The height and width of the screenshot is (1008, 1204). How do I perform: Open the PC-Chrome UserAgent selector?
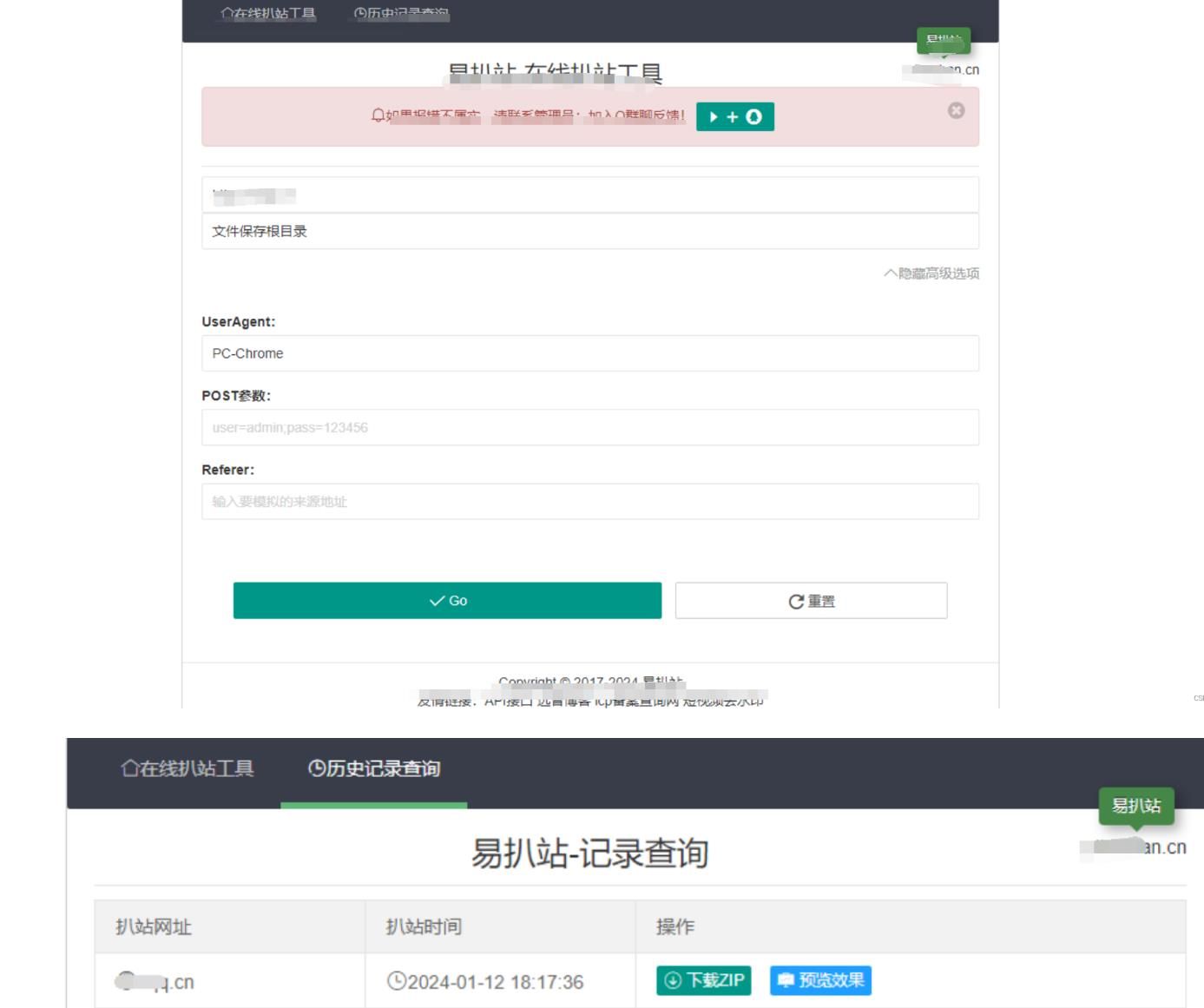pos(592,353)
